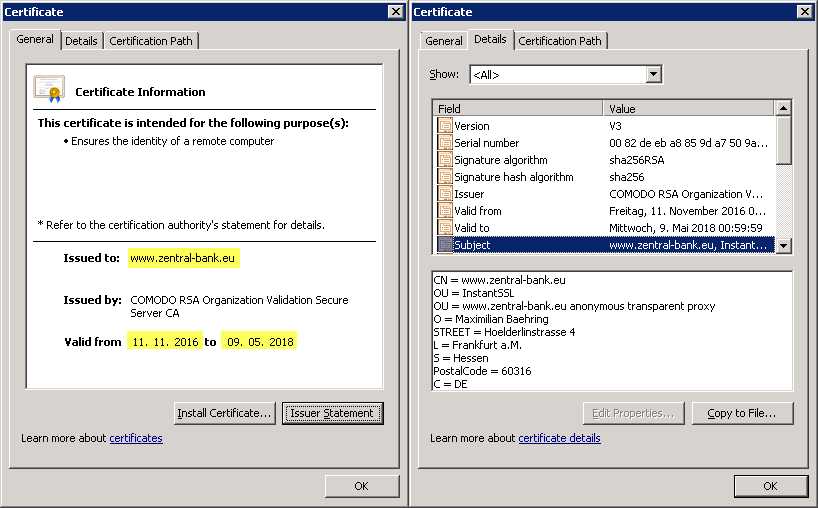Screen dimensions: 818x508
Task: Switch to Details tab in left dialog
Action: 81,41
